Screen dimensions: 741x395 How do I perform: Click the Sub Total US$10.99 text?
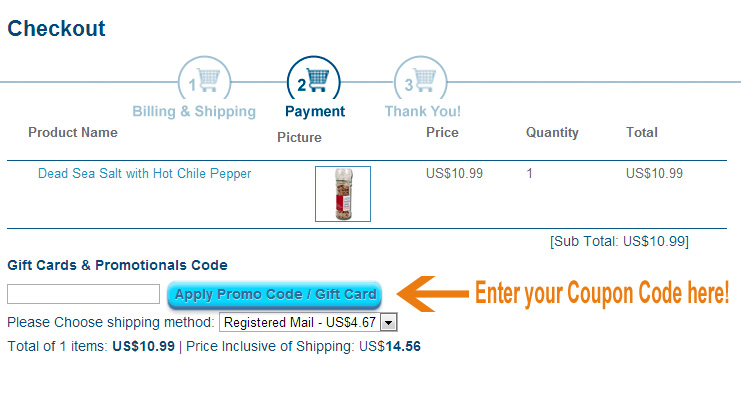(x=619, y=241)
